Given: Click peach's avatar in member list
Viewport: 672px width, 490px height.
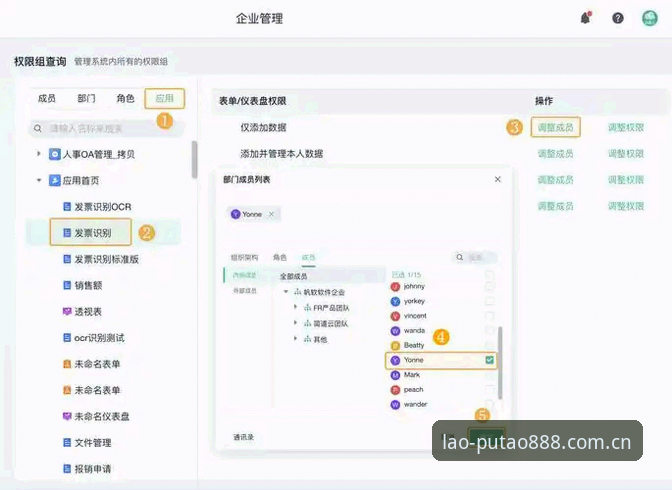Looking at the screenshot, I should 395,390.
